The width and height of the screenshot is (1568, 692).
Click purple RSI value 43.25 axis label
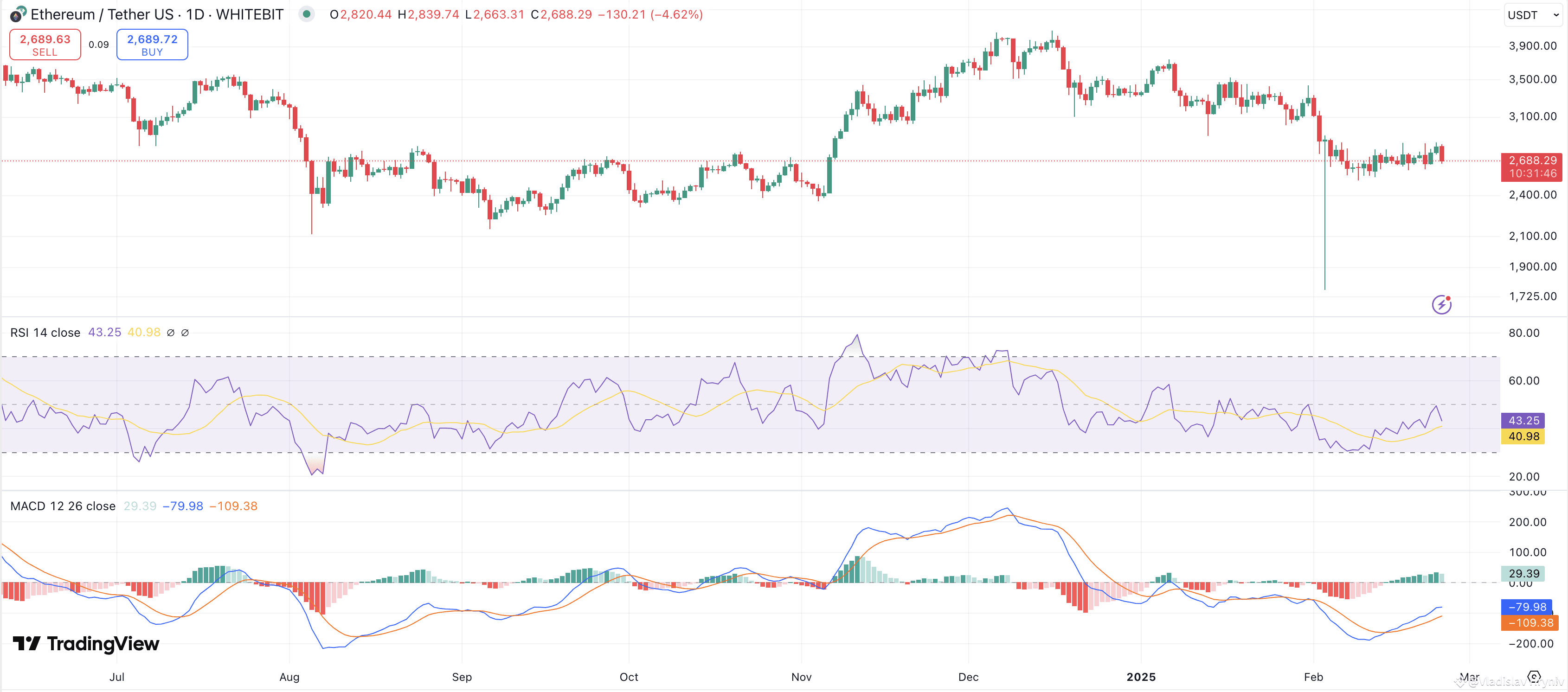point(1523,421)
